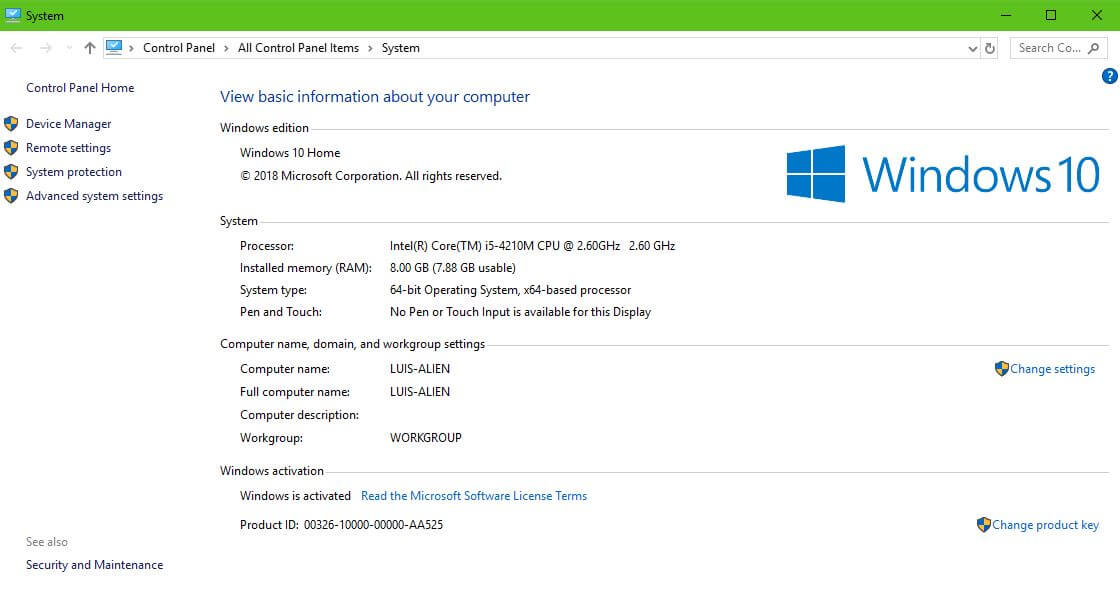
Task: Click the blue help question mark icon
Action: coord(1109,76)
